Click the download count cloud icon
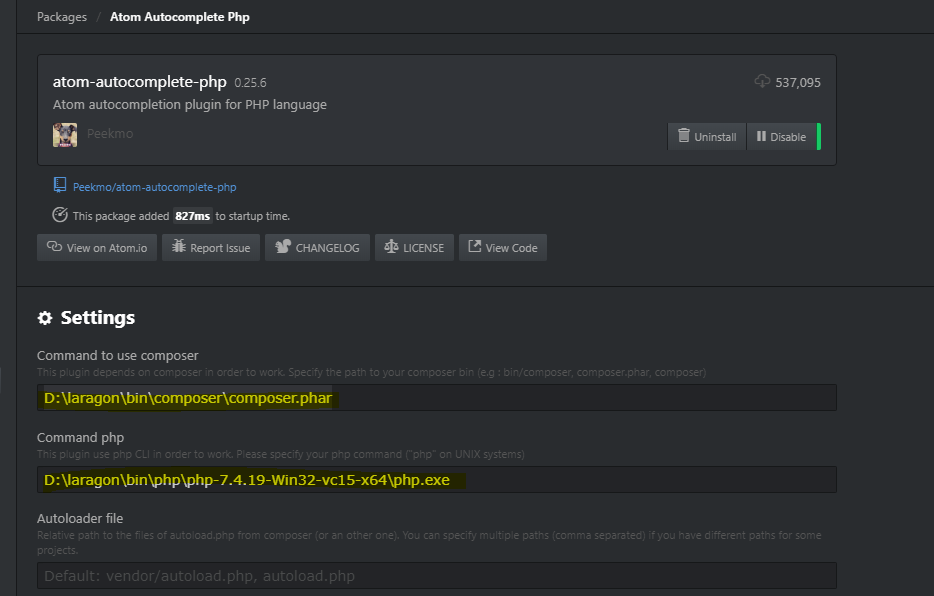This screenshot has height=596, width=934. pos(762,81)
